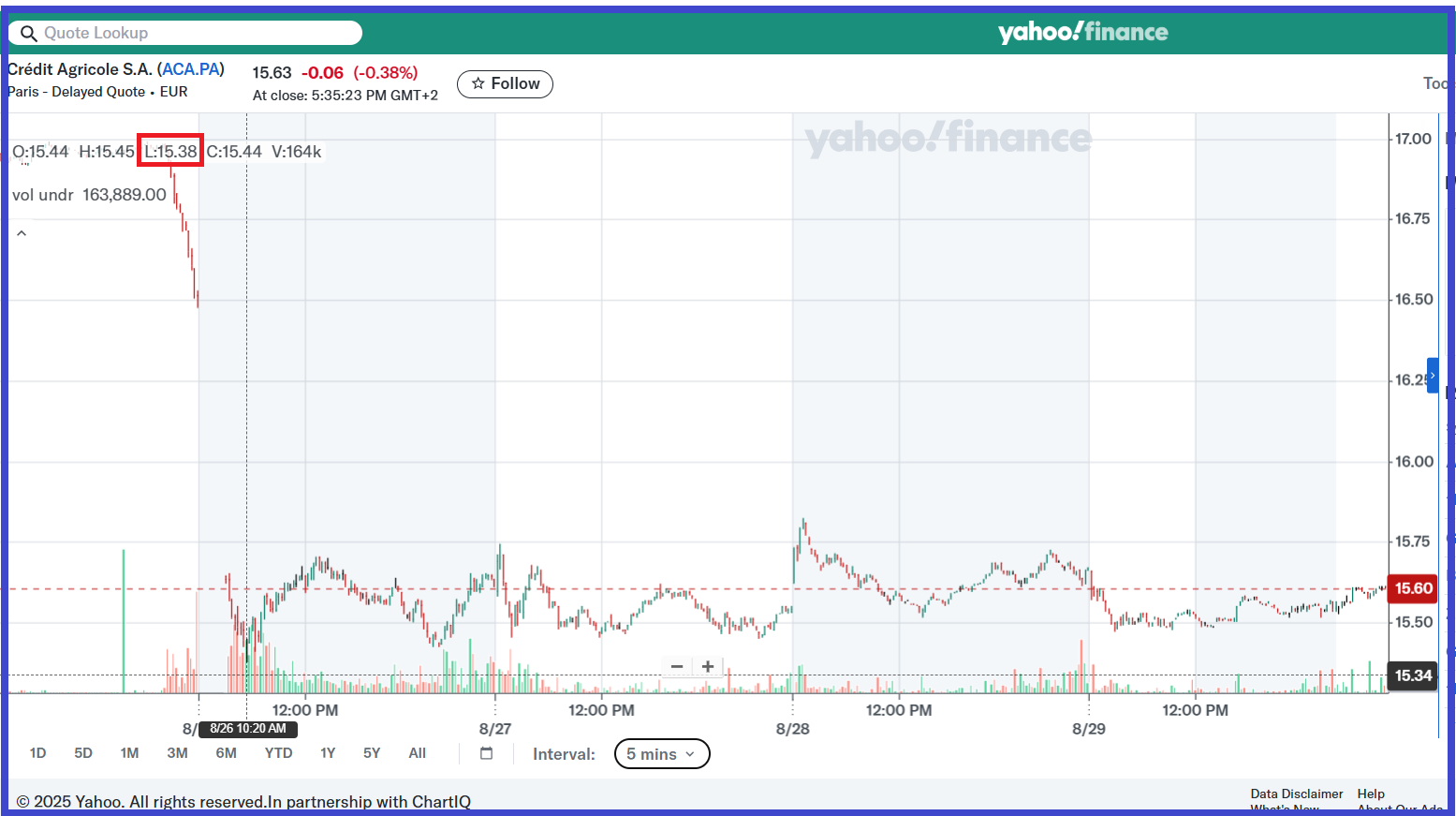
Task: Select the 1D time range
Action: click(x=37, y=753)
